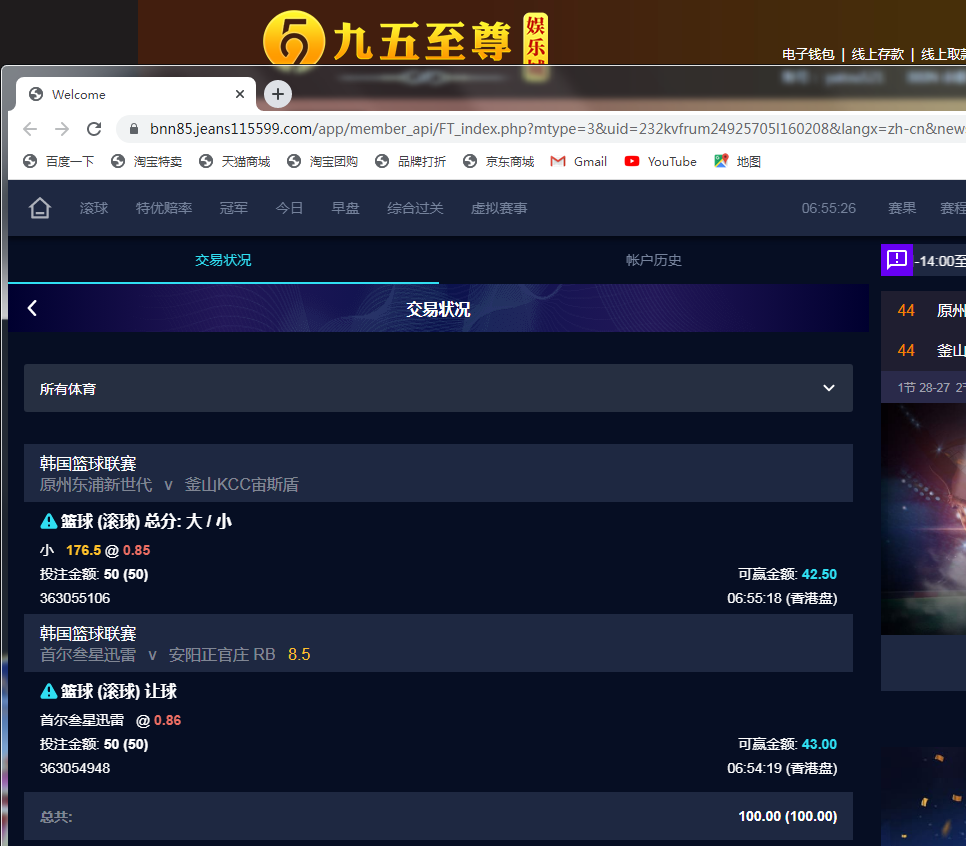The height and width of the screenshot is (846, 966).
Task: Go to 虚拟赛事 section
Action: coord(499,208)
